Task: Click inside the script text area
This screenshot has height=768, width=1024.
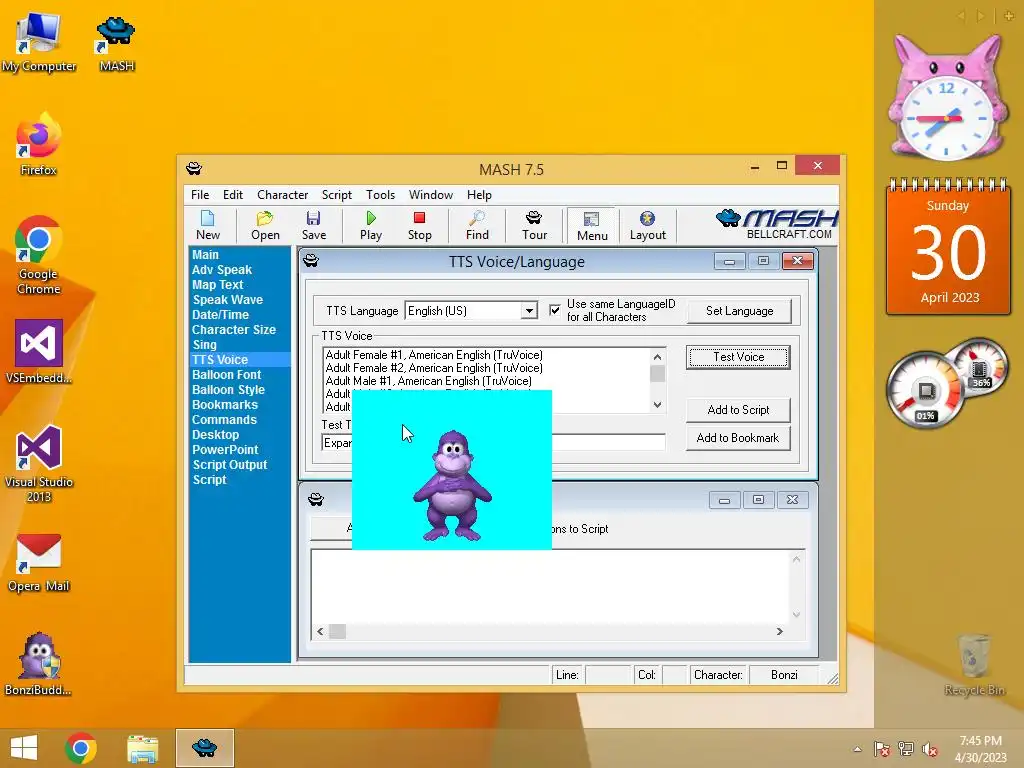Action: point(550,586)
